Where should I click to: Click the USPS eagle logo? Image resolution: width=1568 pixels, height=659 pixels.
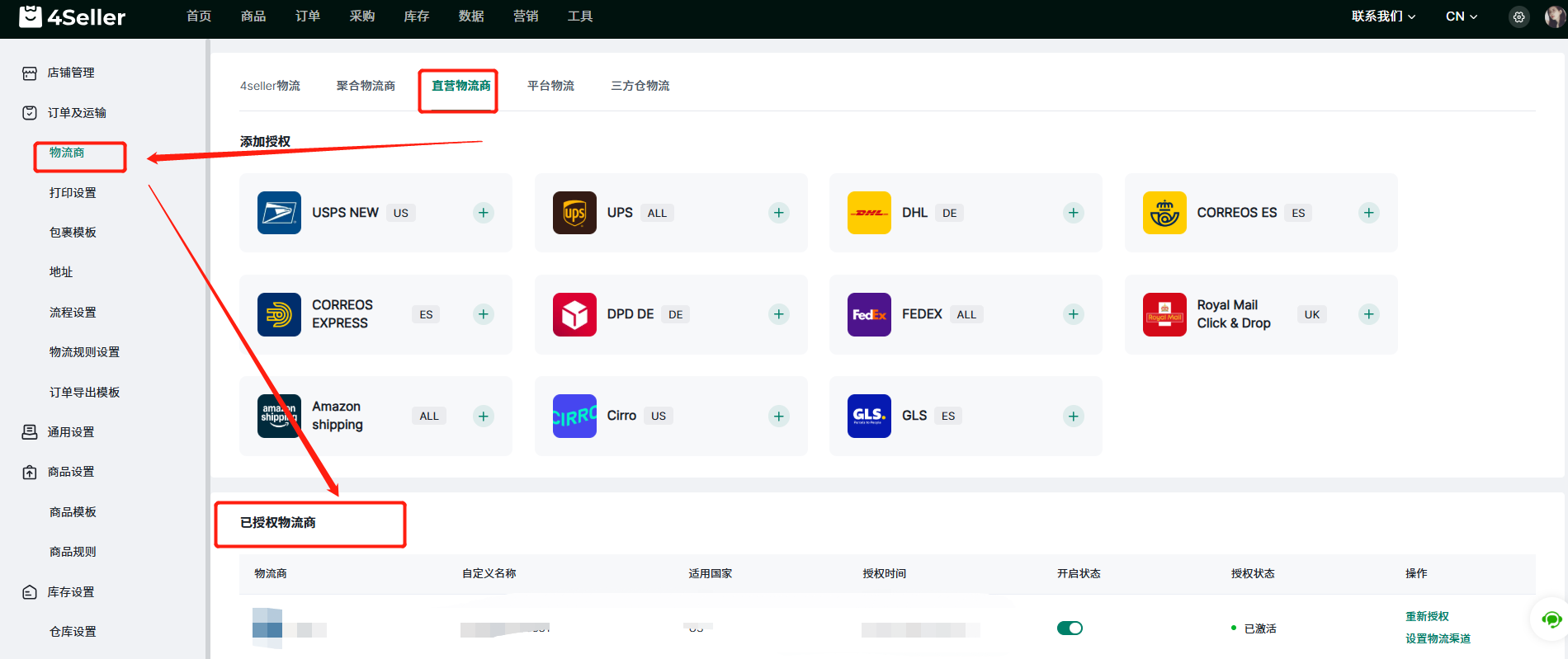(x=279, y=213)
